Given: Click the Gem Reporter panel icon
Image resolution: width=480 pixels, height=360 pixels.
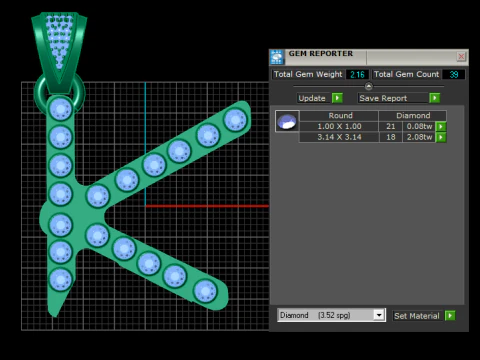Looking at the screenshot, I should [277, 57].
